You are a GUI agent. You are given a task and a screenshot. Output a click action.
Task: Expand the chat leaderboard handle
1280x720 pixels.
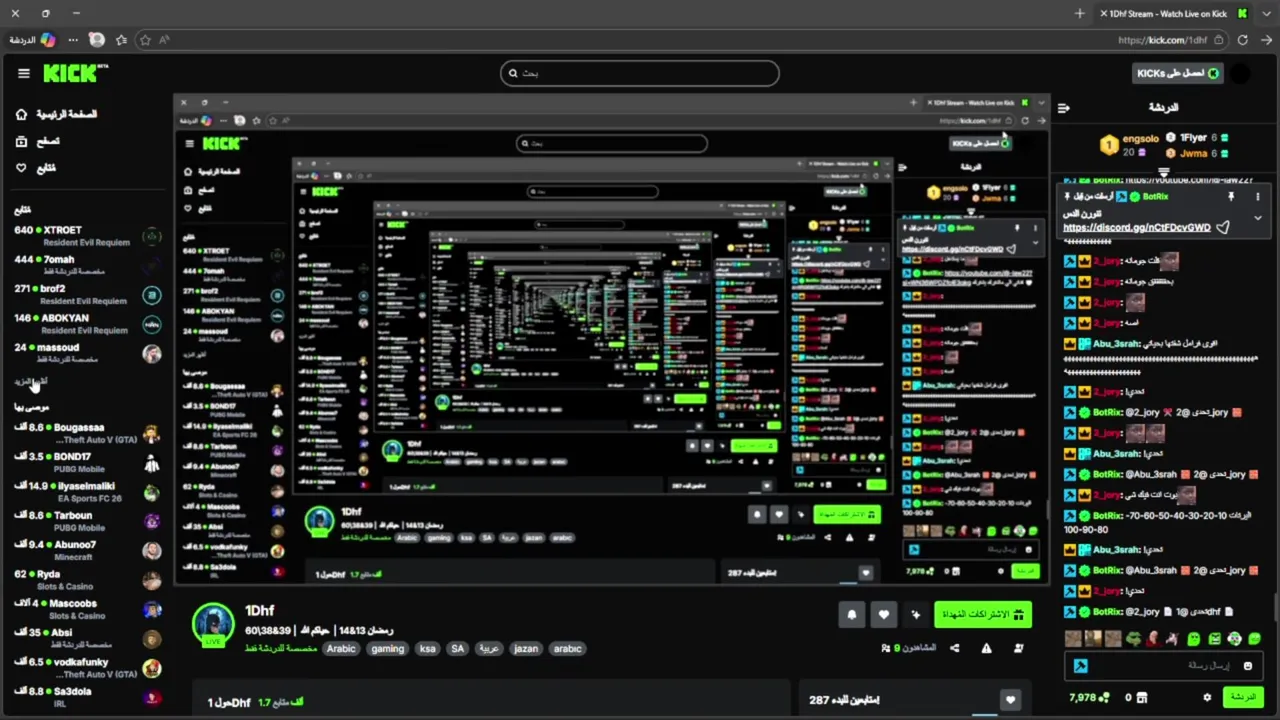(1163, 172)
